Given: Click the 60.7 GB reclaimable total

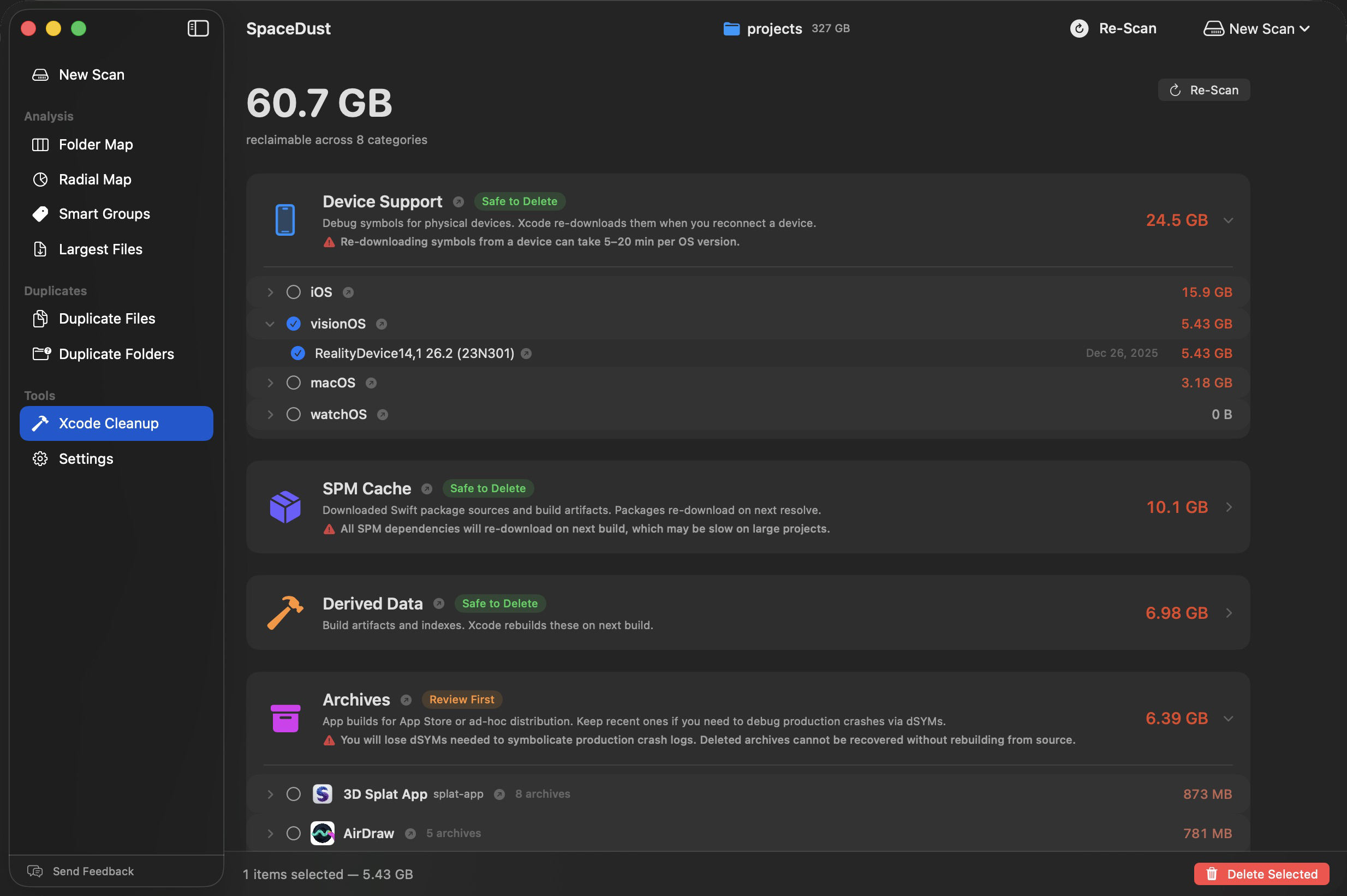Looking at the screenshot, I should 319,103.
